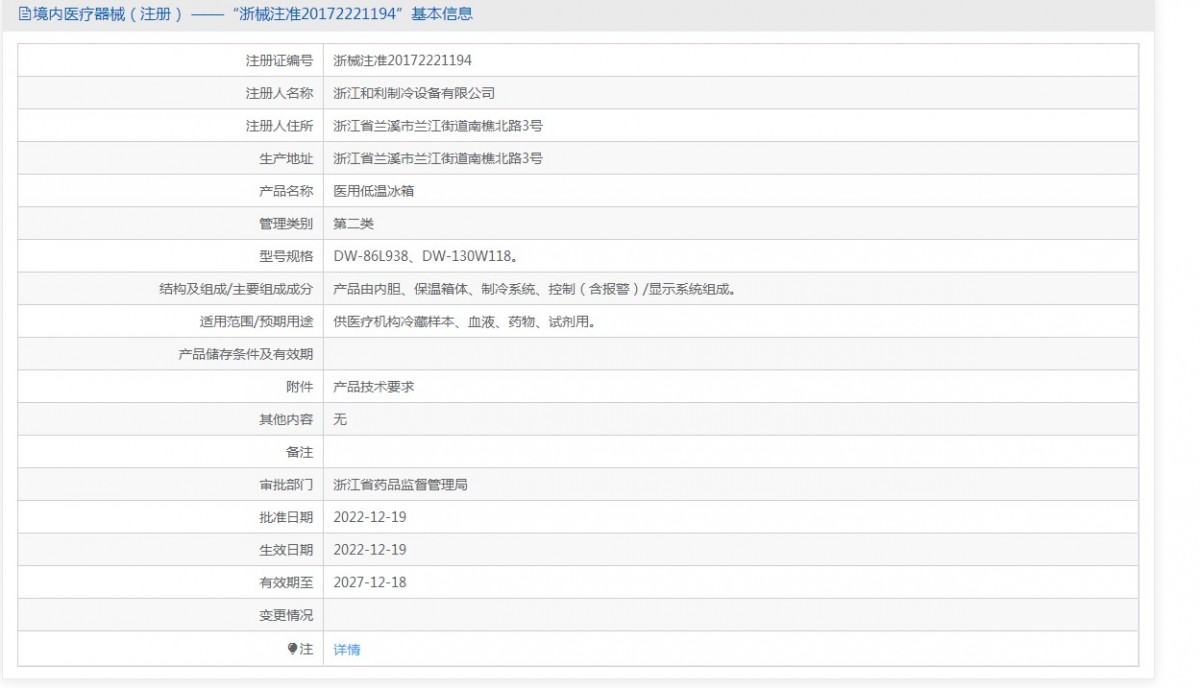Click the pin icon beside 注 label

pyautogui.click(x=293, y=649)
